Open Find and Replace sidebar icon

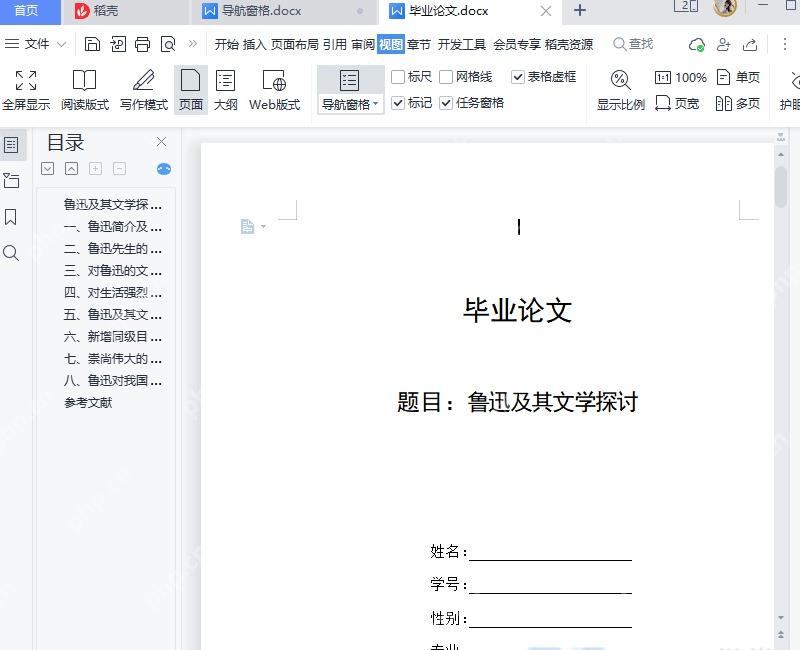[x=11, y=253]
